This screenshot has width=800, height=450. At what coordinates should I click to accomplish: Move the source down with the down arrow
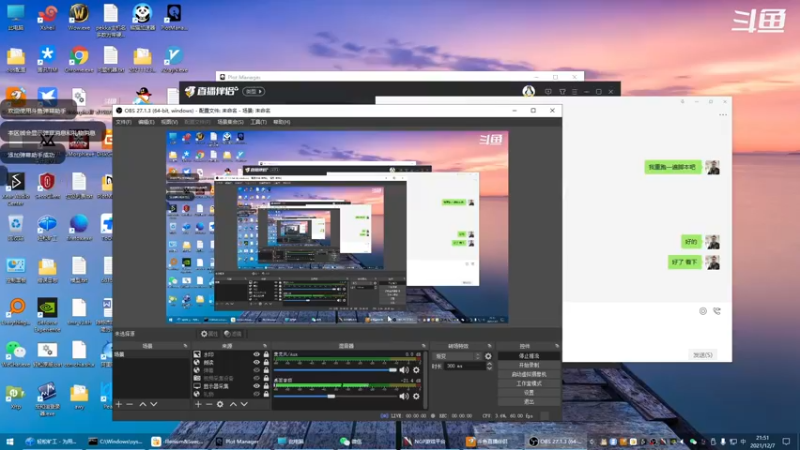click(244, 404)
